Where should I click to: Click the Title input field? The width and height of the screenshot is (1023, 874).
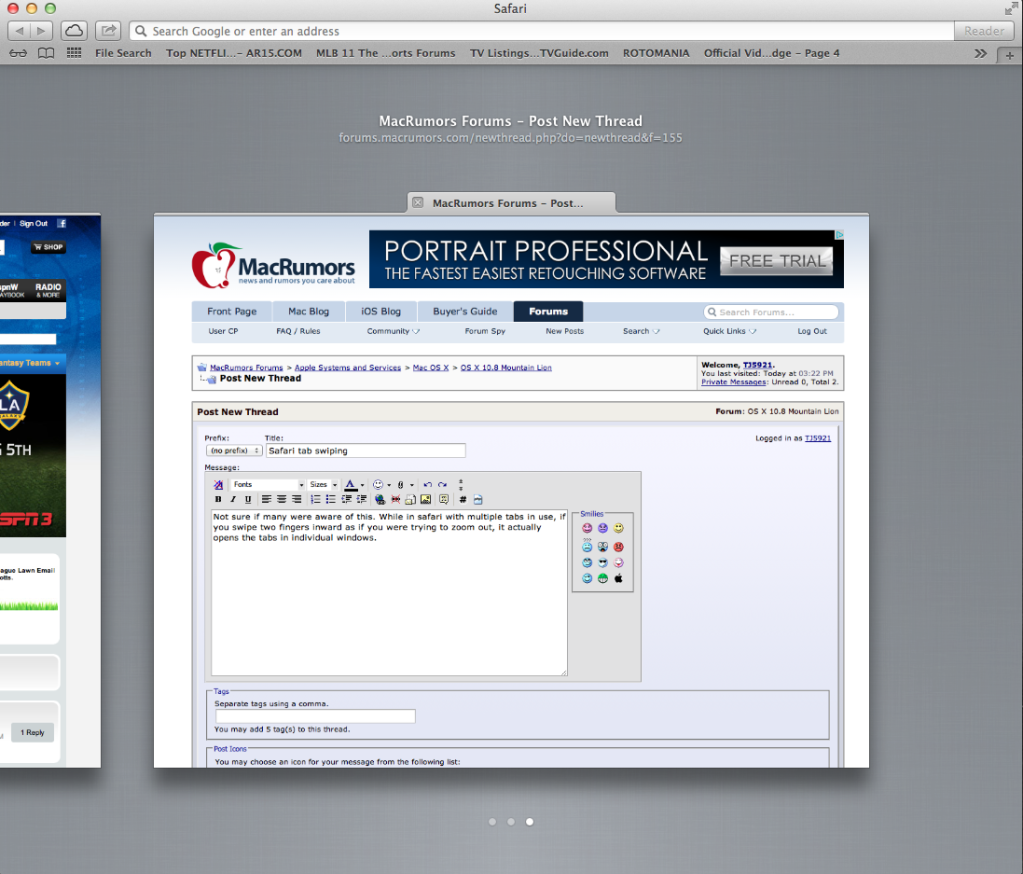(365, 451)
